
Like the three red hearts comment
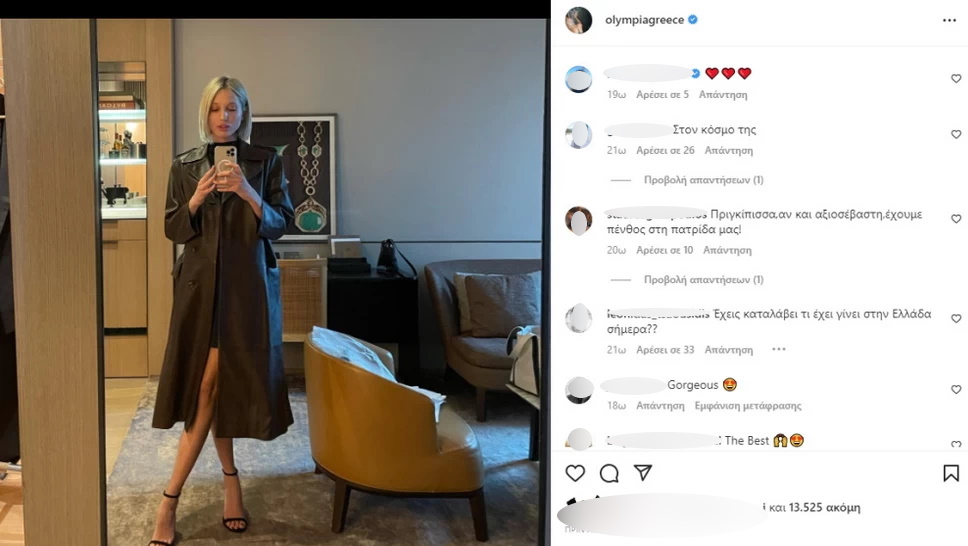pos(956,78)
